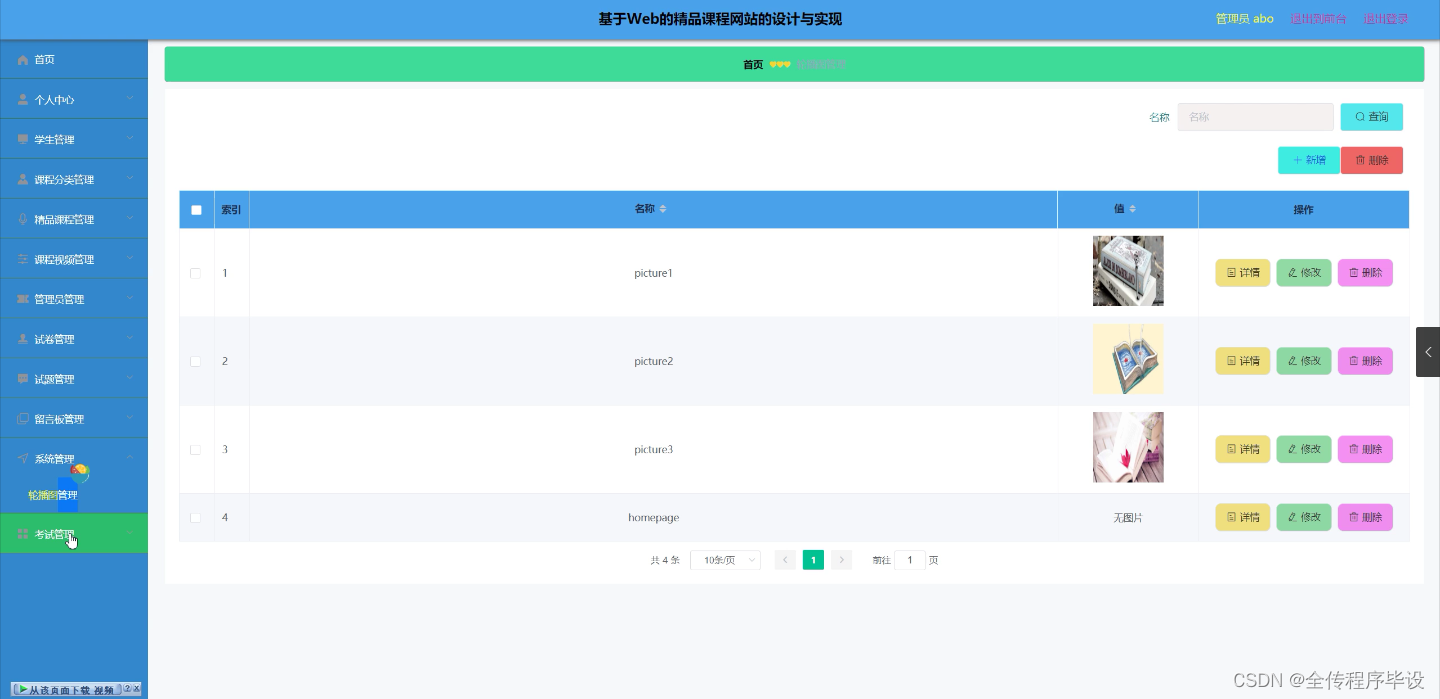The height and width of the screenshot is (699, 1440).
Task: Click the chat bubble icon beside 试题管理
Action: tap(23, 379)
